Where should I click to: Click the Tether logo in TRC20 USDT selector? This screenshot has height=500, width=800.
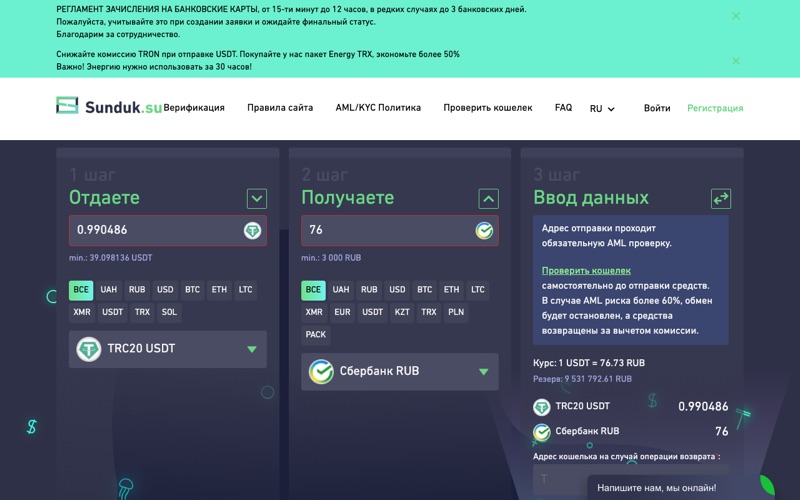pos(89,349)
